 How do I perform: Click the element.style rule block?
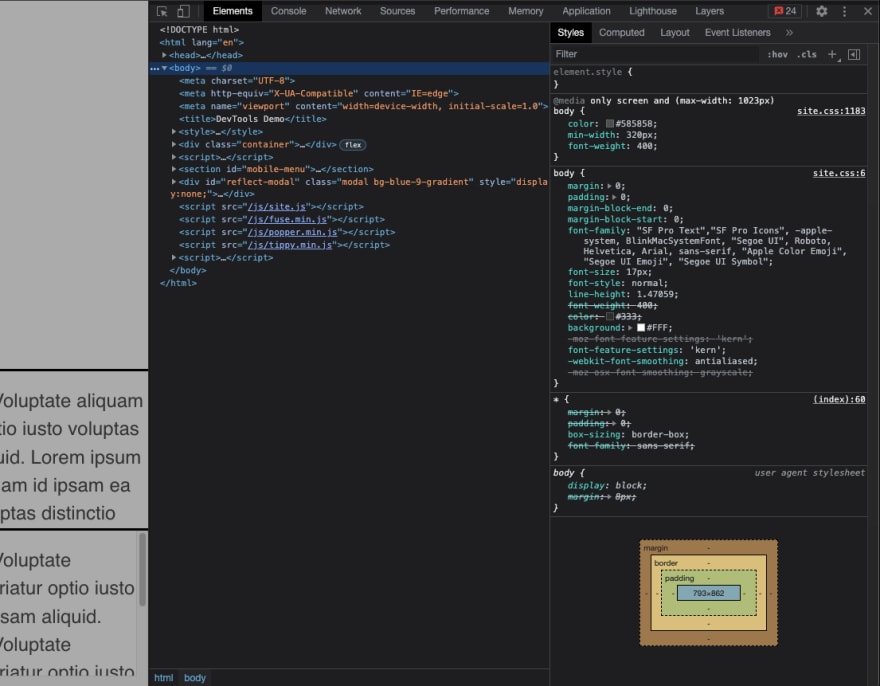pyautogui.click(x=709, y=78)
